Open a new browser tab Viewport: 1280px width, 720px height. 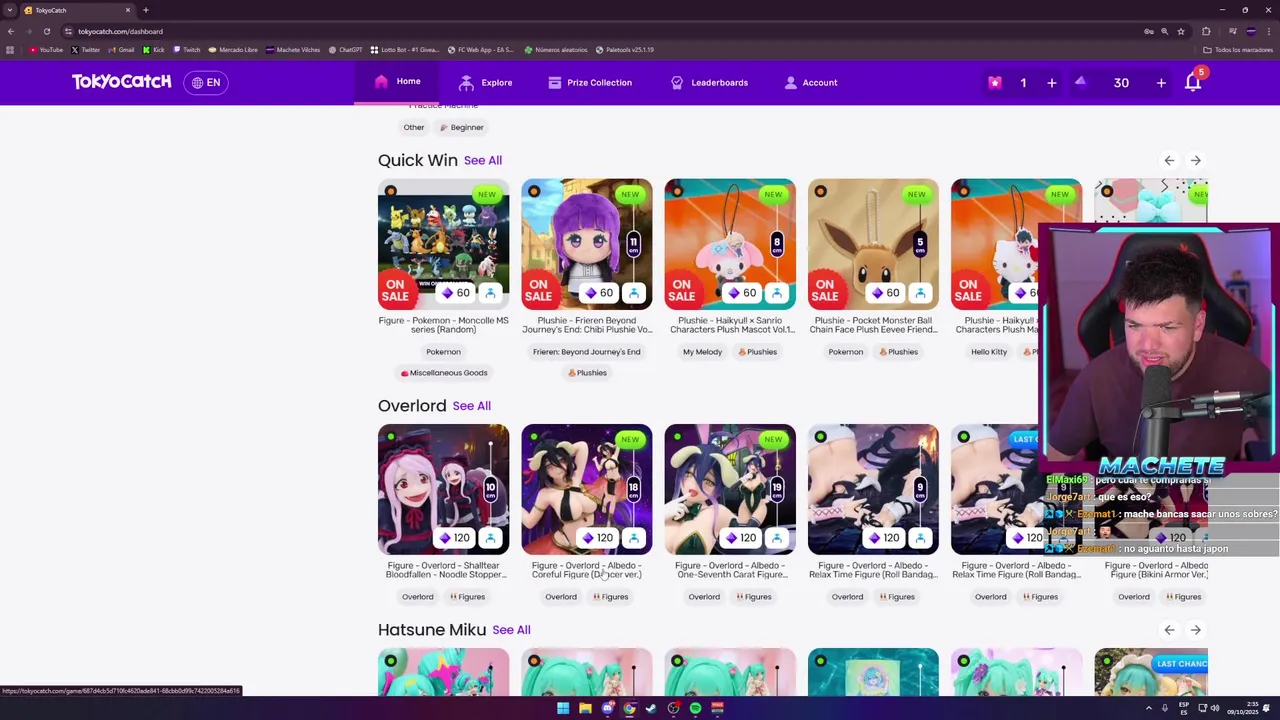146,10
